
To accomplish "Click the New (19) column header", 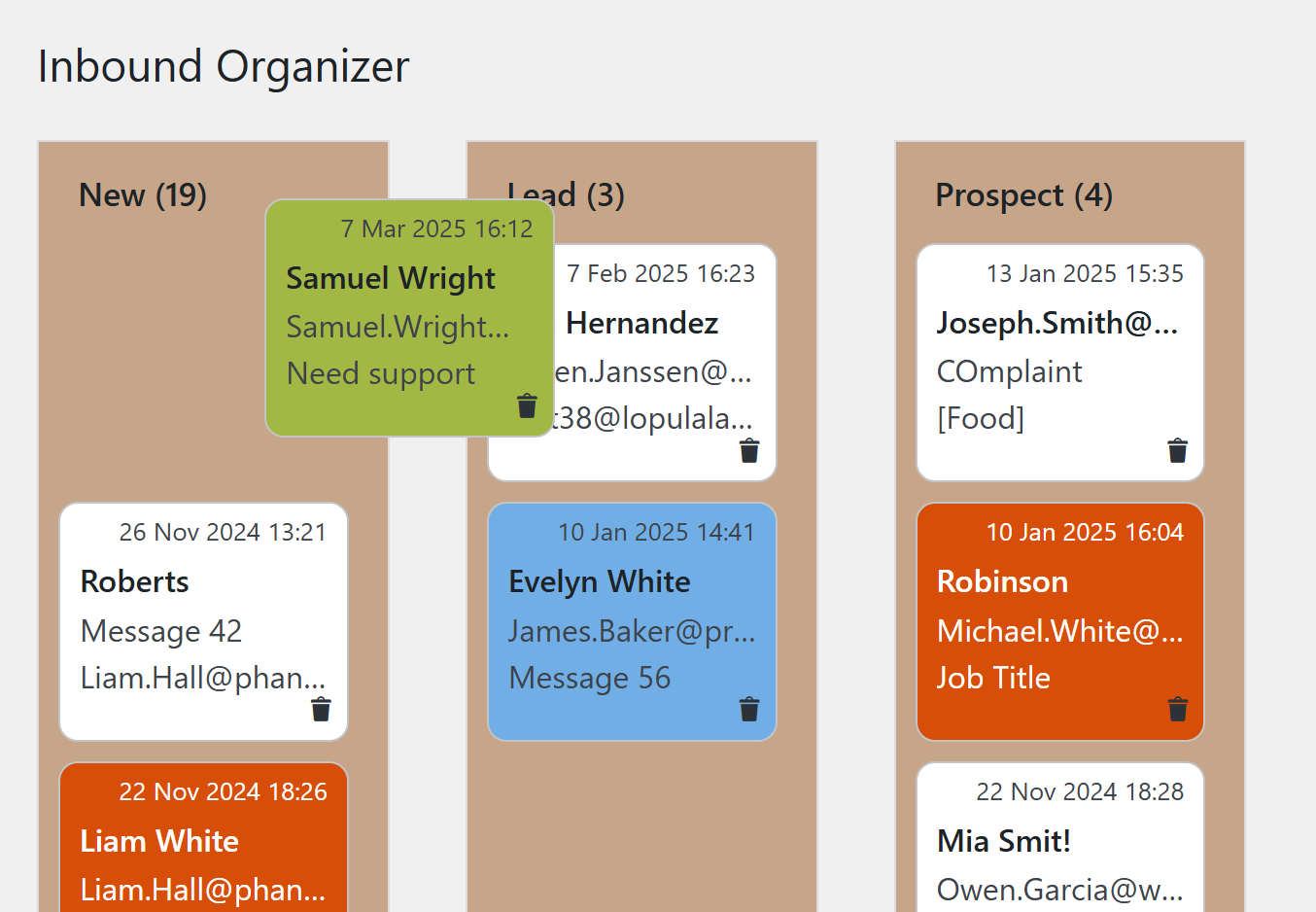I will point(143,195).
